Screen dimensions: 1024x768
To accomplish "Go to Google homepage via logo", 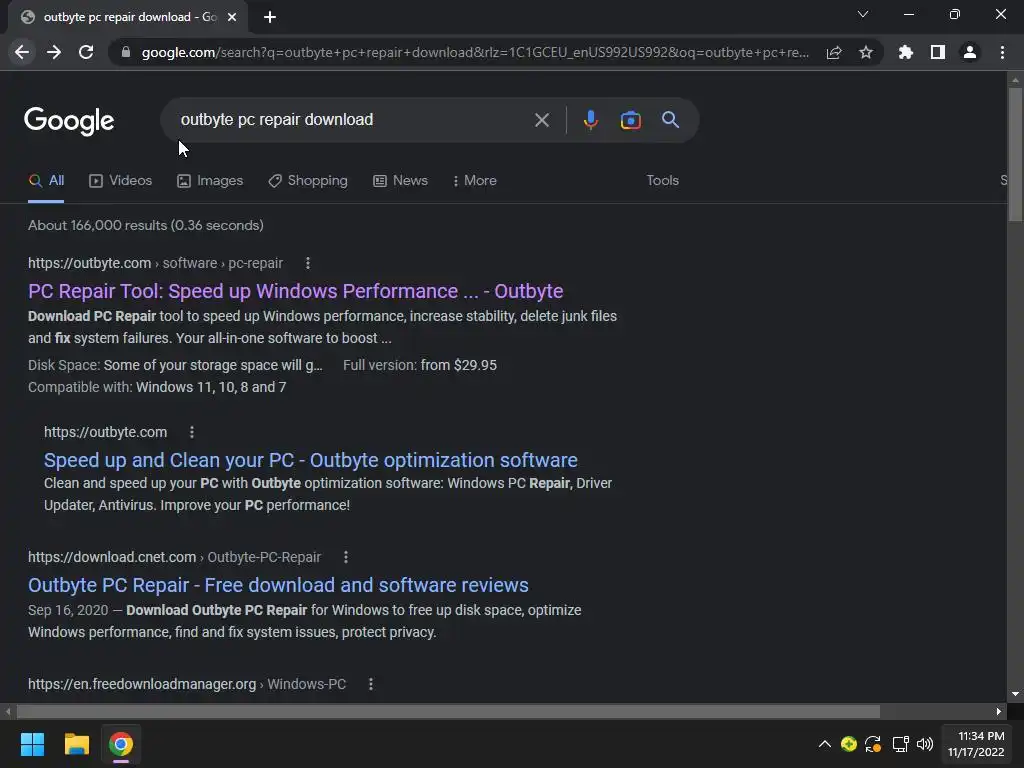I will [x=69, y=121].
